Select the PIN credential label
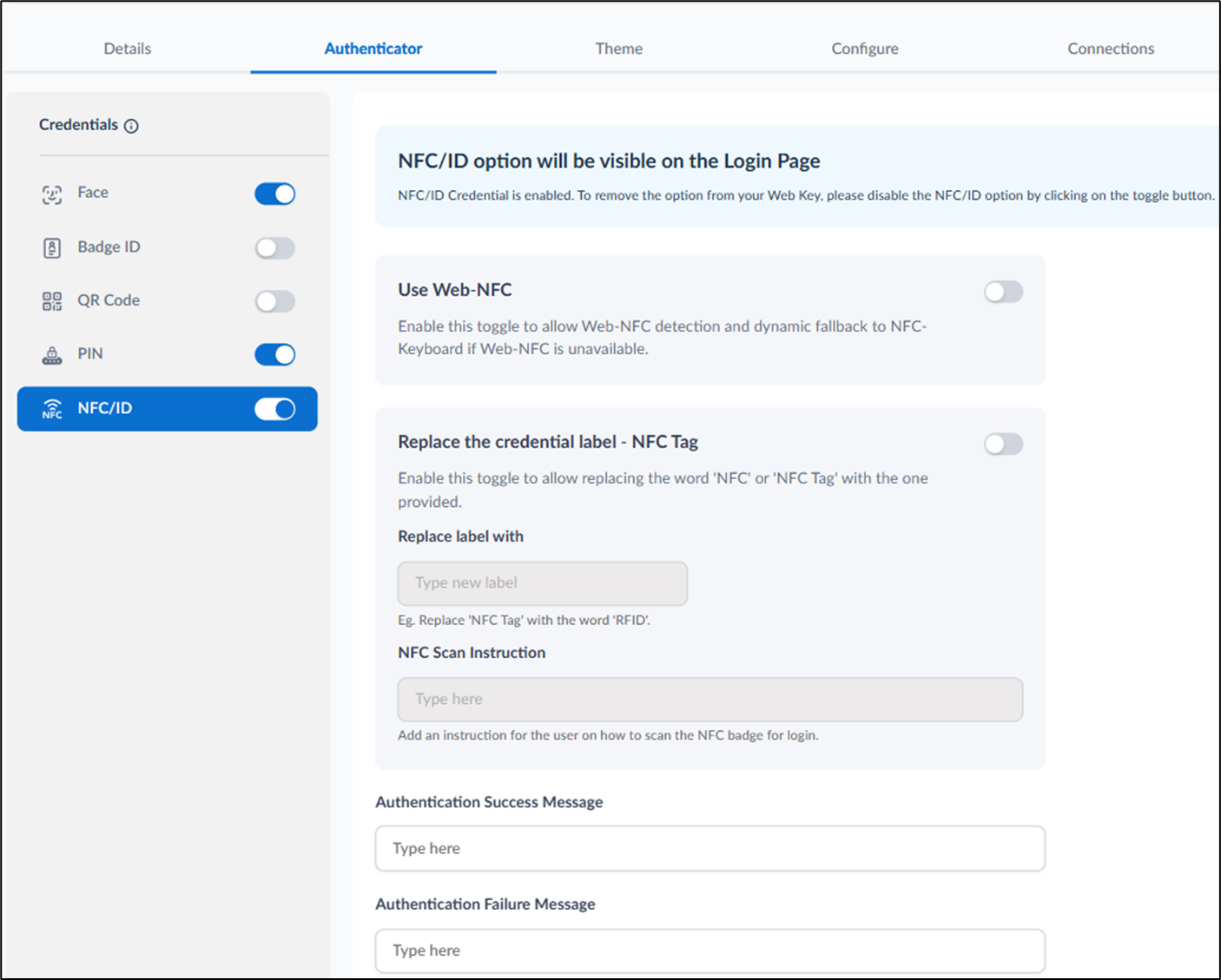This screenshot has width=1221, height=980. 90,354
